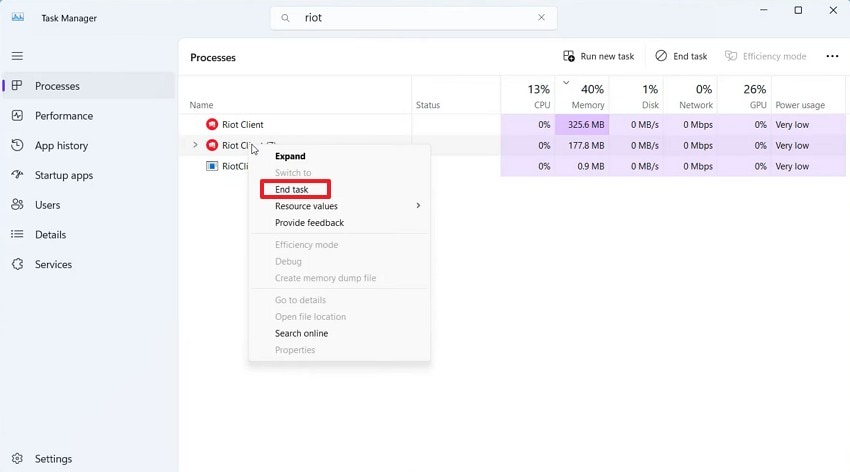This screenshot has height=472, width=850.
Task: Open Task Manager Settings
Action: pyautogui.click(x=53, y=459)
